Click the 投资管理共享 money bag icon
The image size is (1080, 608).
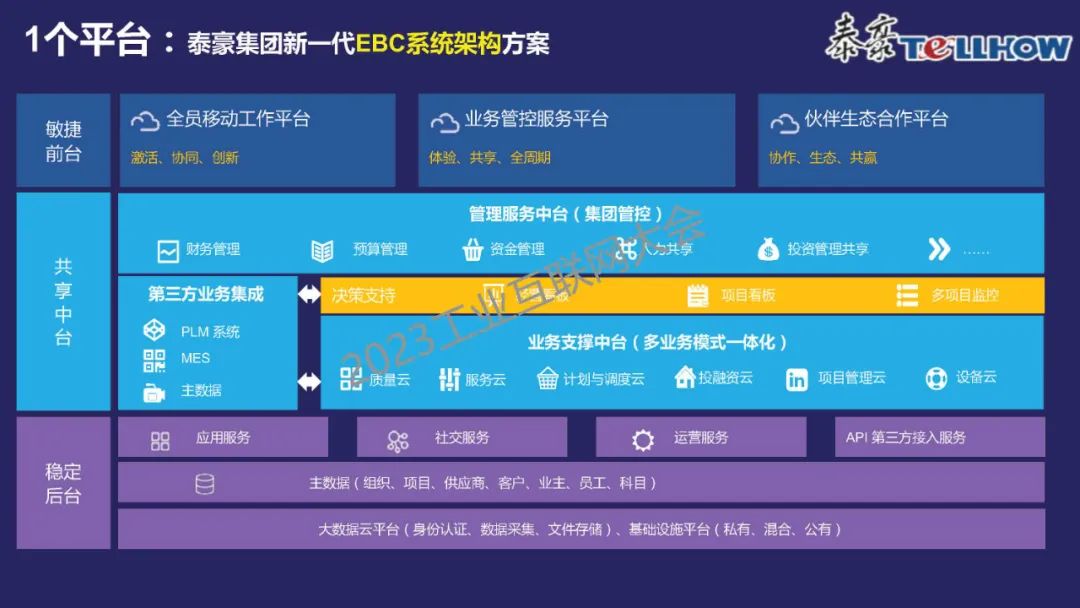[x=768, y=249]
